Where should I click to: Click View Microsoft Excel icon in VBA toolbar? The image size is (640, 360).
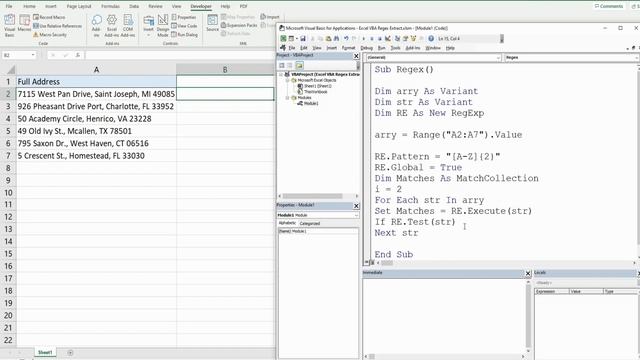click(x=283, y=38)
